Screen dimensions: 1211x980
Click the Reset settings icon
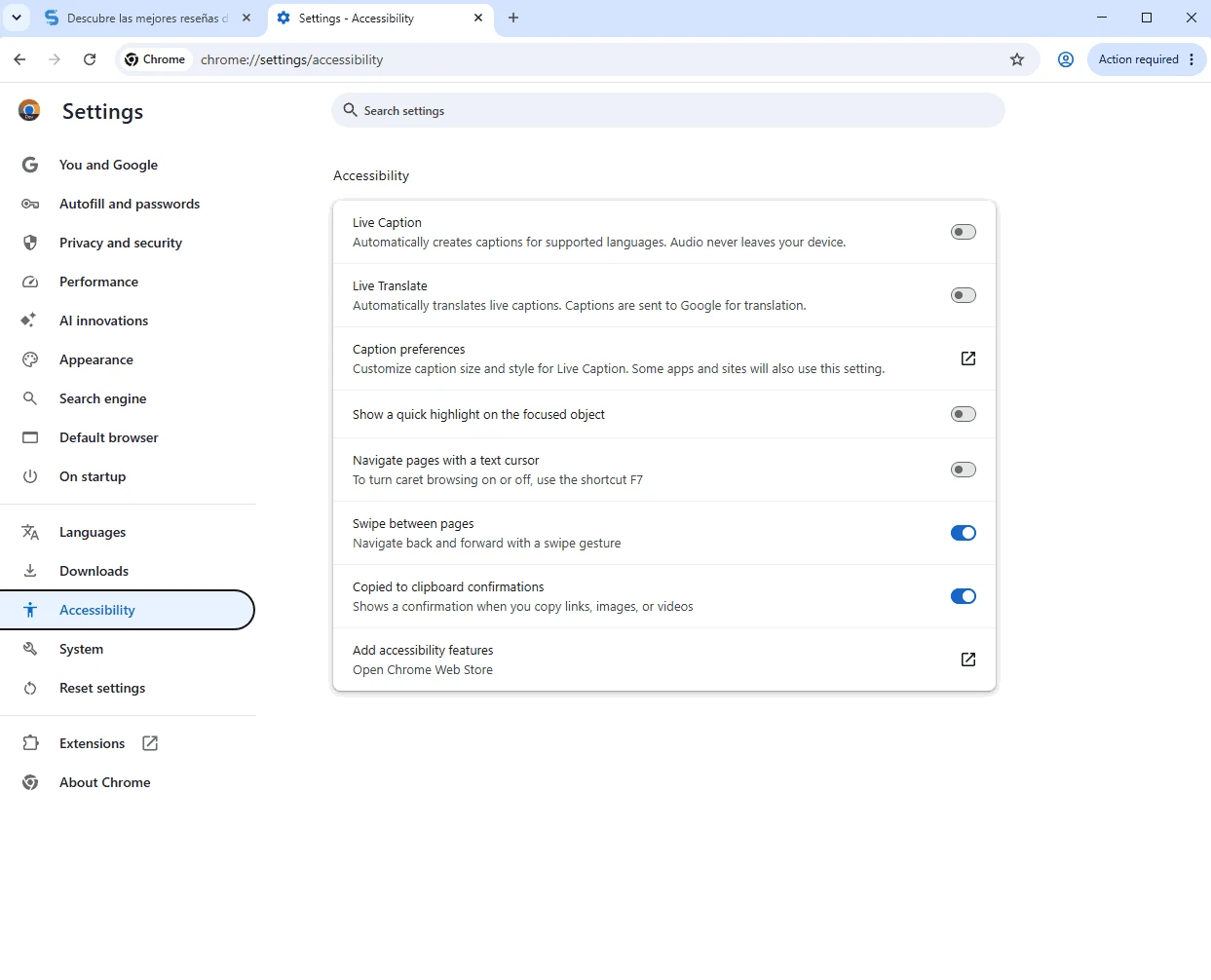coord(30,688)
